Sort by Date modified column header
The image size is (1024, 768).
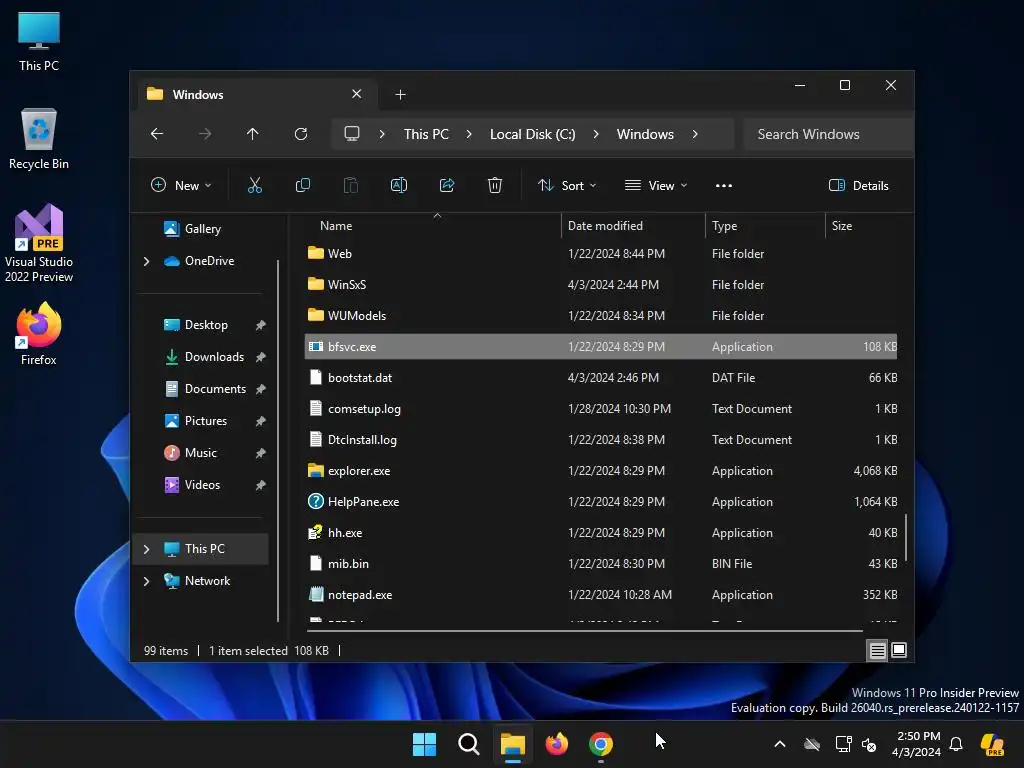(633, 226)
